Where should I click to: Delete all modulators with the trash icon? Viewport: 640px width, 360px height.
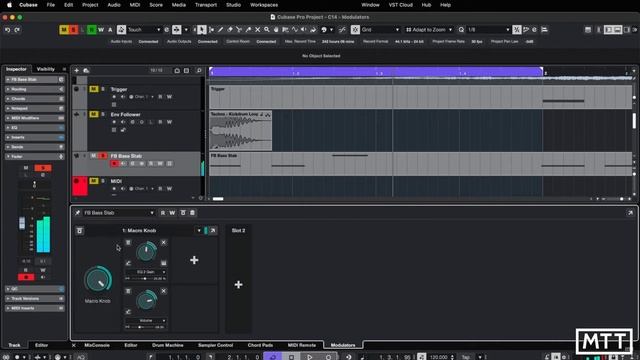point(192,213)
